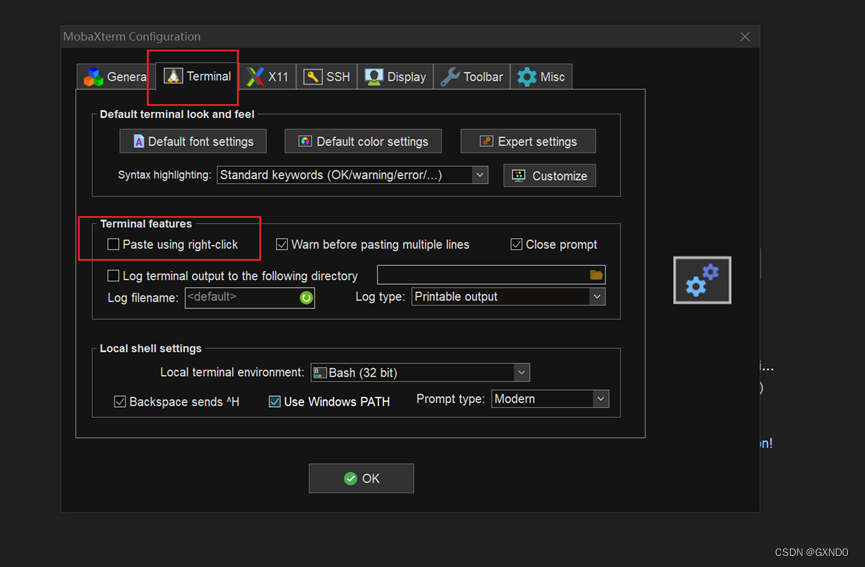The image size is (865, 567).
Task: Click the Customize syntax highlighting button
Action: click(549, 175)
